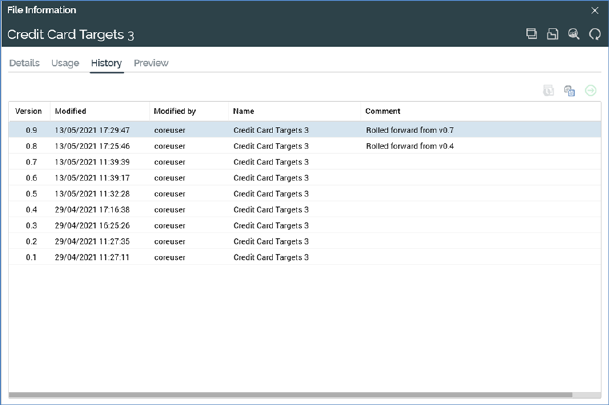The image size is (609, 405).
Task: Sort by the Version column header
Action: point(28,111)
